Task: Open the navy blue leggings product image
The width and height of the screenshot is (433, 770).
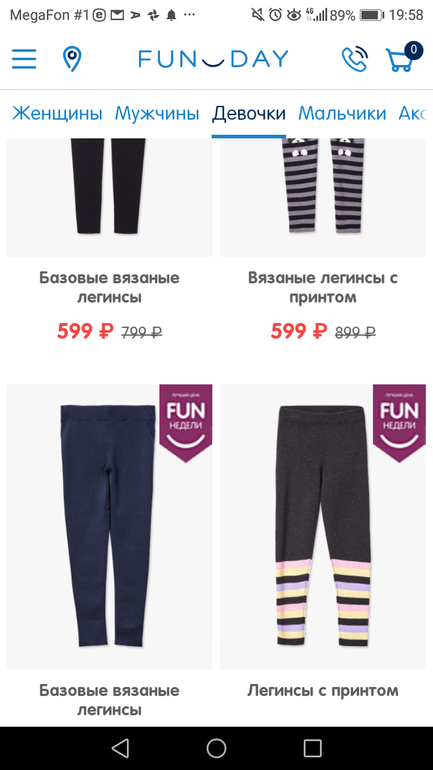Action: pos(109,526)
